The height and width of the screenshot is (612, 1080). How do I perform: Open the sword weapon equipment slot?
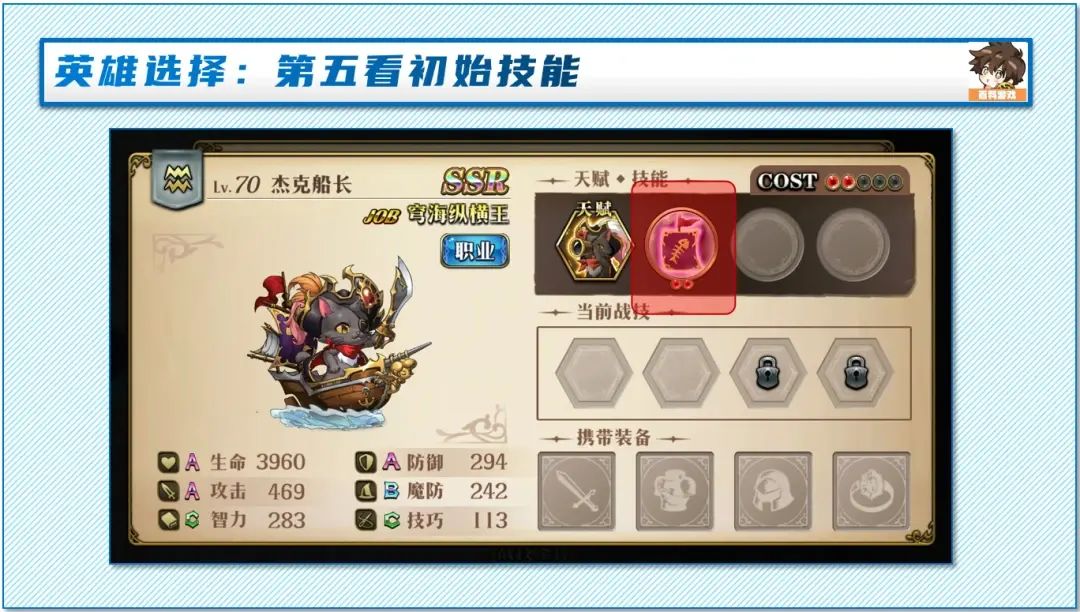click(x=576, y=491)
